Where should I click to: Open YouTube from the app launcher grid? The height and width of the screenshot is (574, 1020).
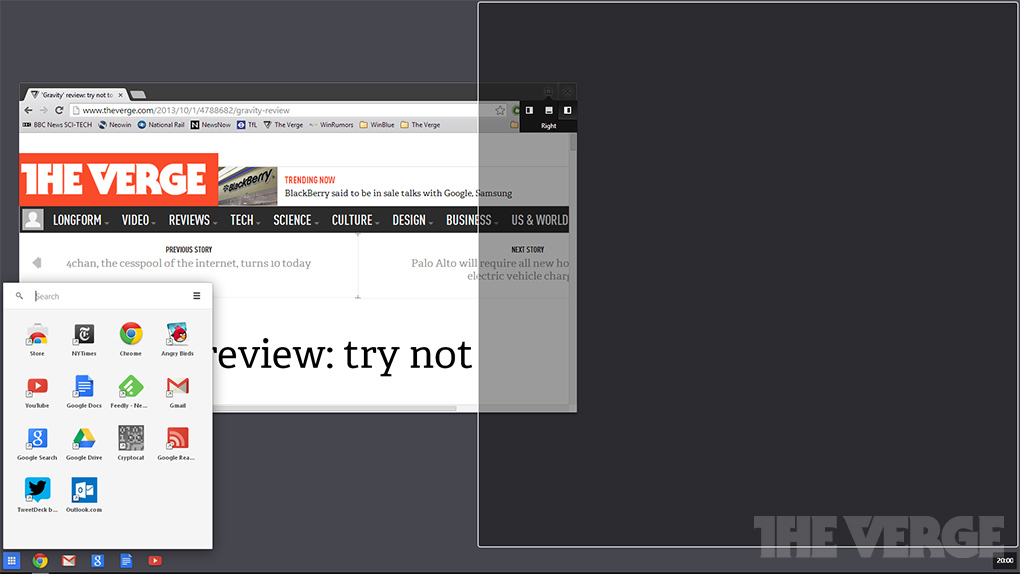(x=37, y=391)
